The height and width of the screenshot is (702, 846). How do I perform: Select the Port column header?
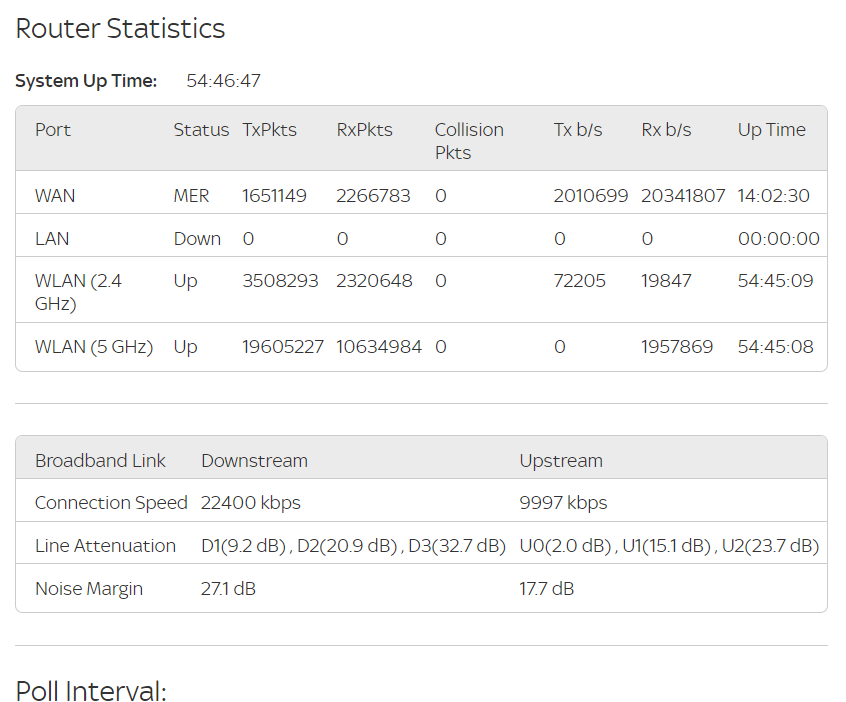coord(51,129)
